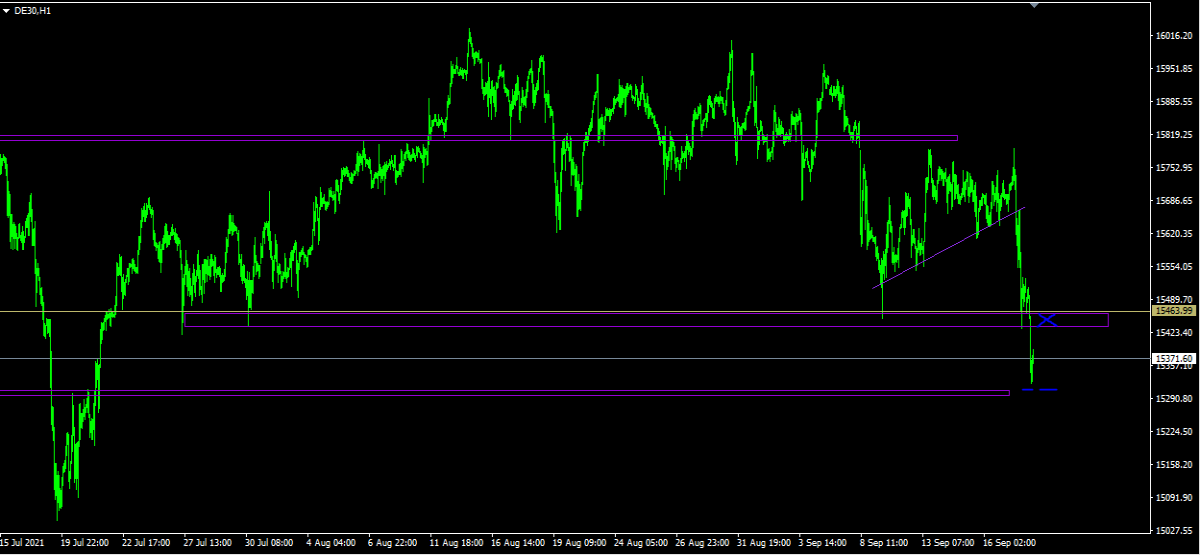Viewport: 1200px width, 556px height.
Task: Select the diagonal purple trendline
Action: pos(948,248)
